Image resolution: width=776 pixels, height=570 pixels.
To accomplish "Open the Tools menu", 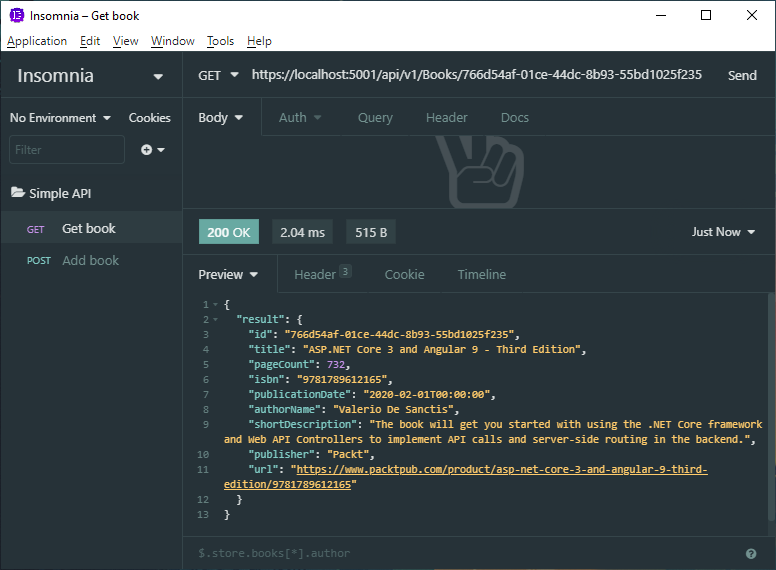I will pos(220,41).
